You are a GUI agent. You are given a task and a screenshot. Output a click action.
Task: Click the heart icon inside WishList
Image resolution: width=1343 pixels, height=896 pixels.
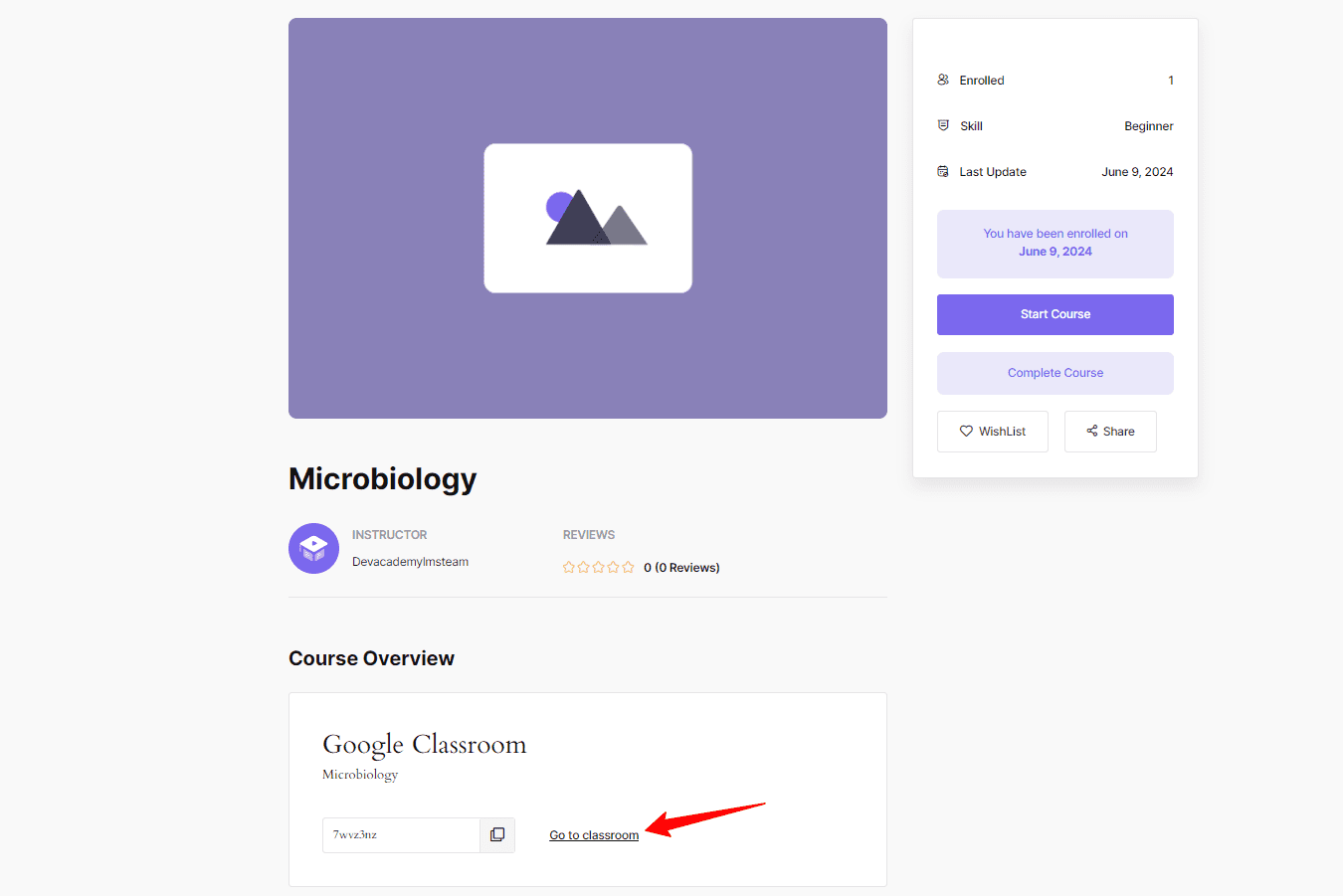pyautogui.click(x=965, y=431)
